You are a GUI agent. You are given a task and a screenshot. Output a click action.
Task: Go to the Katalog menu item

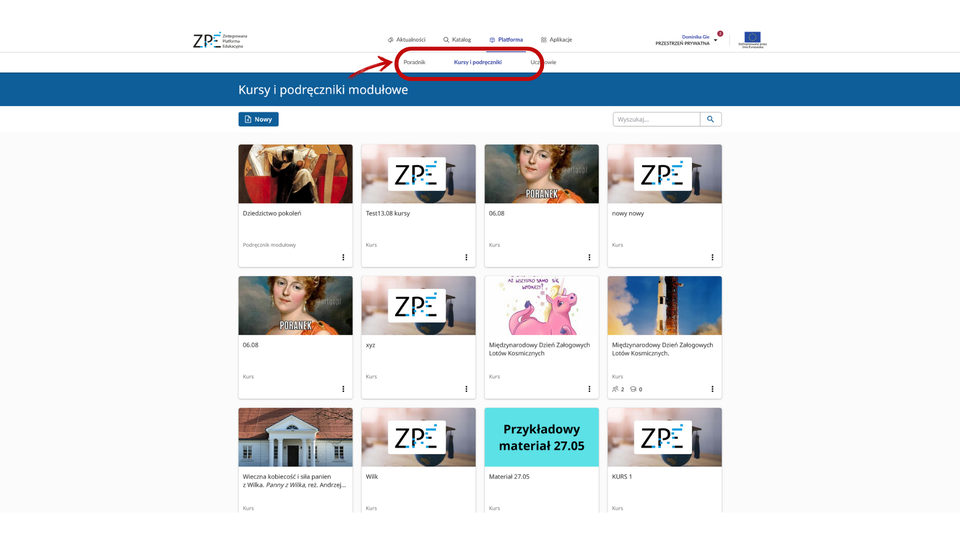click(457, 40)
